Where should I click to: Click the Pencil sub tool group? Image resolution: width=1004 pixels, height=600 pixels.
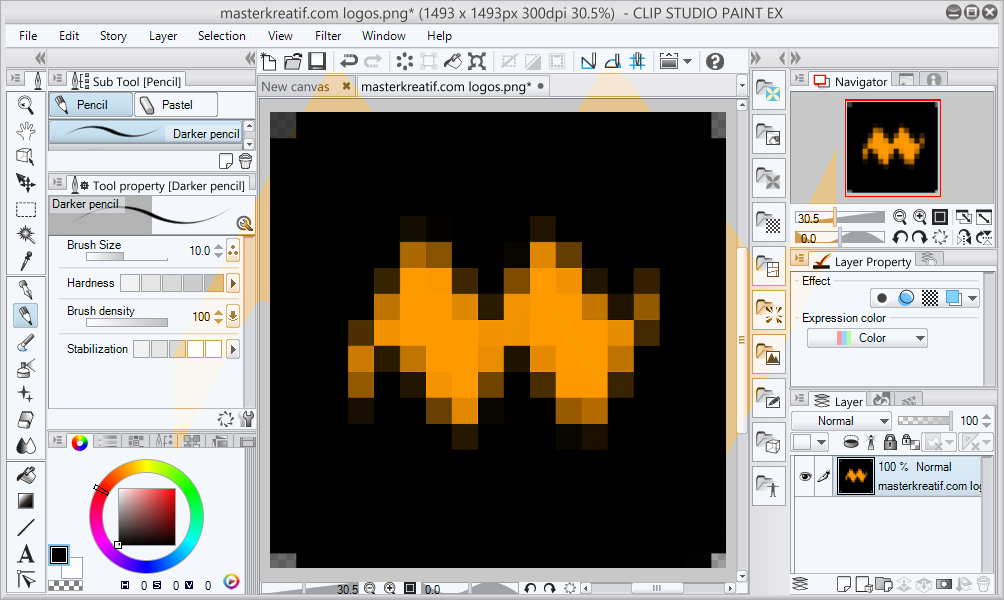pyautogui.click(x=91, y=104)
